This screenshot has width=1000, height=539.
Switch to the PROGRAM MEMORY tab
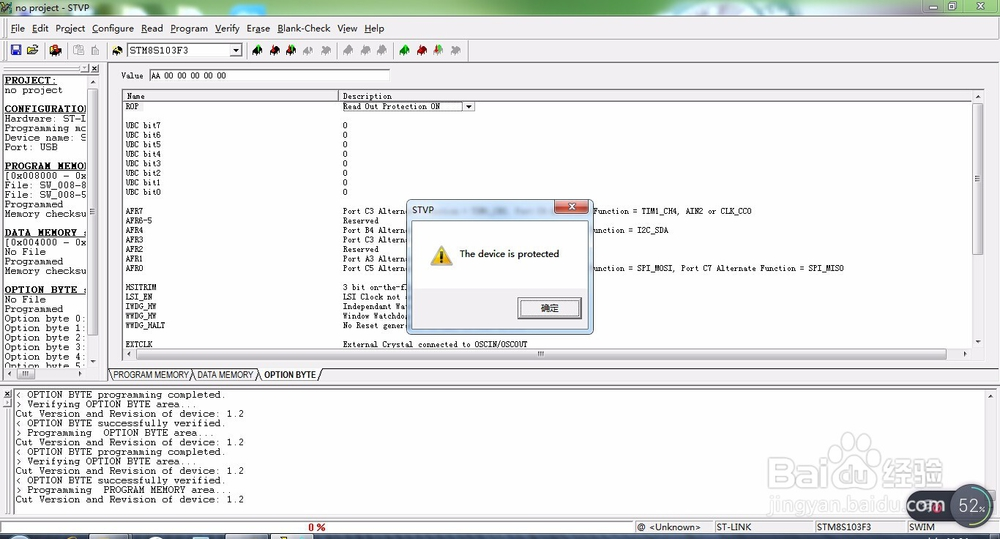(x=151, y=374)
